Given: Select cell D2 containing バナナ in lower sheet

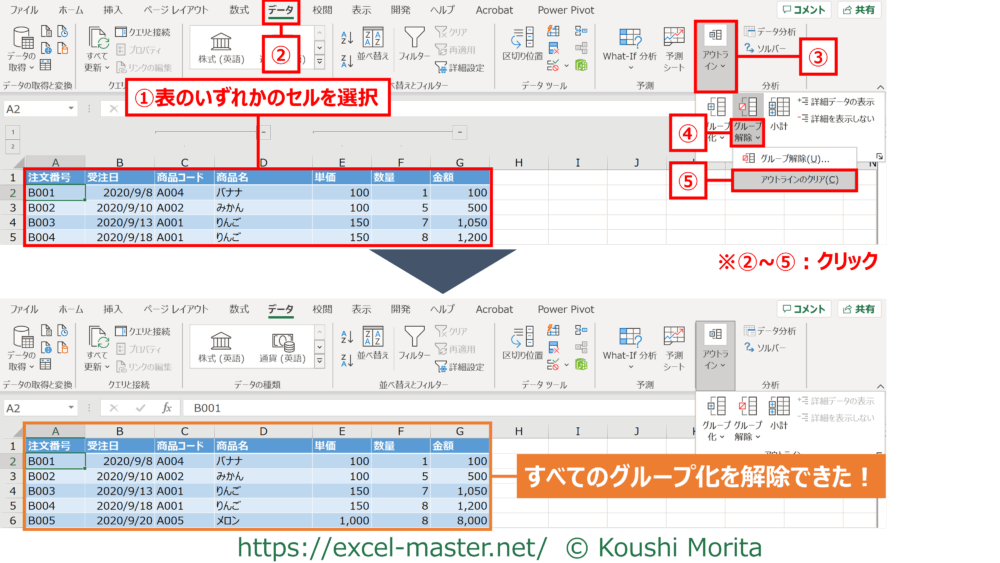Looking at the screenshot, I should click(x=261, y=462).
